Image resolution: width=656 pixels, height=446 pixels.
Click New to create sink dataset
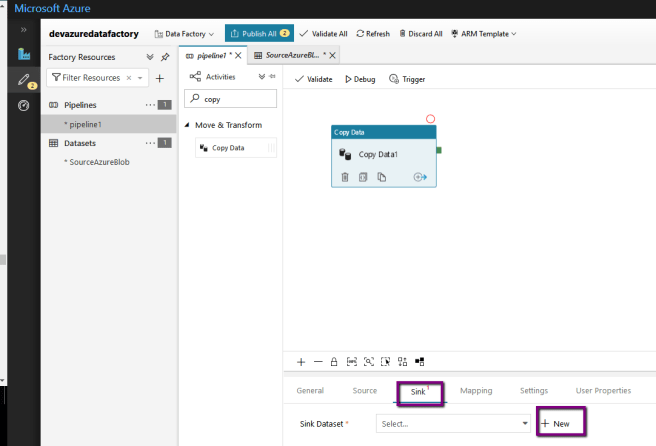(x=555, y=423)
